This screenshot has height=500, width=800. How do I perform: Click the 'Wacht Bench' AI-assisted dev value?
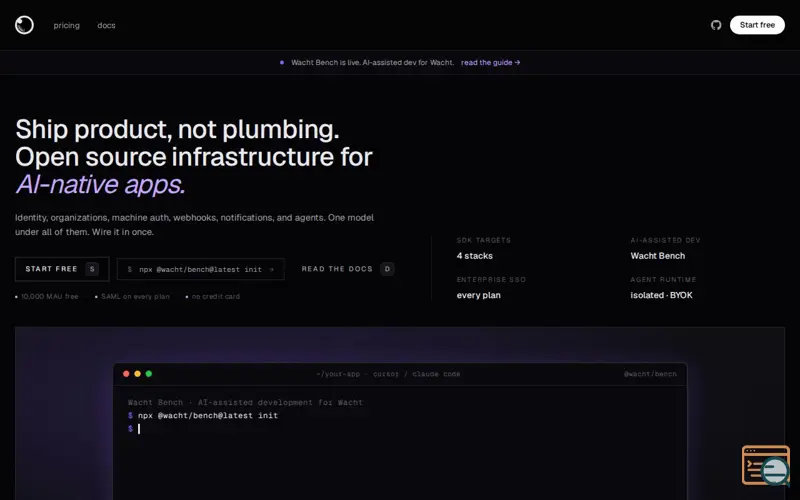pos(658,256)
